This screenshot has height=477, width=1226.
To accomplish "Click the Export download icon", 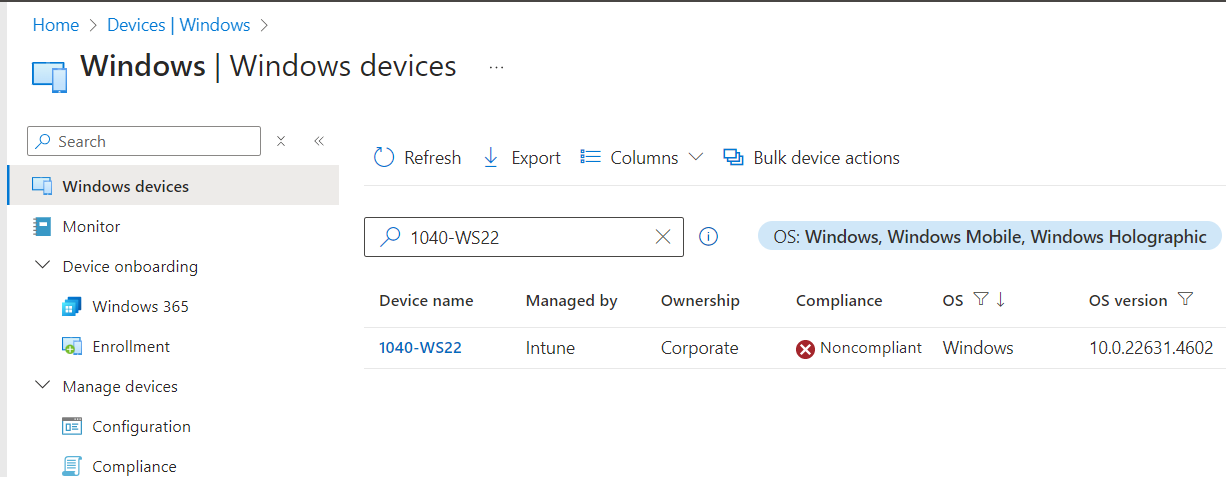I will pyautogui.click(x=491, y=158).
